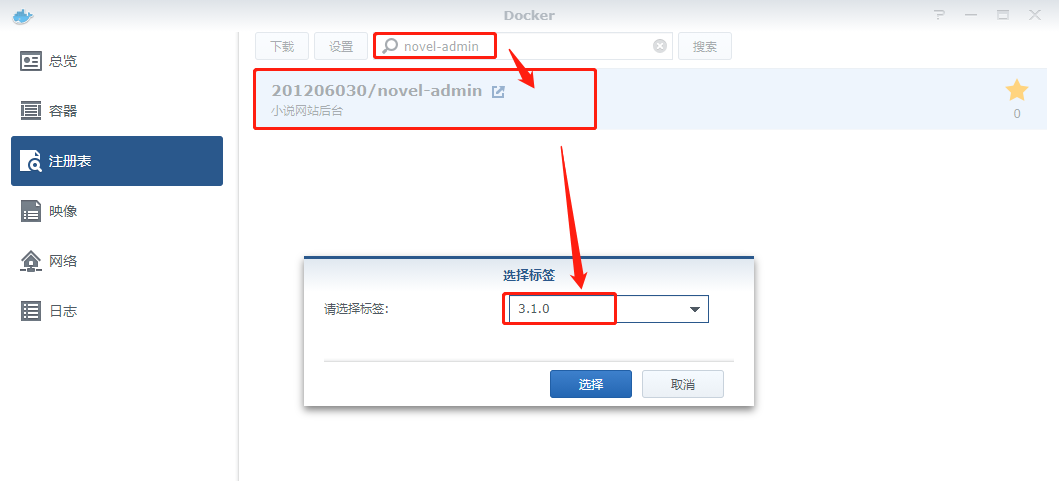Clear the search field with the X icon

pyautogui.click(x=660, y=46)
